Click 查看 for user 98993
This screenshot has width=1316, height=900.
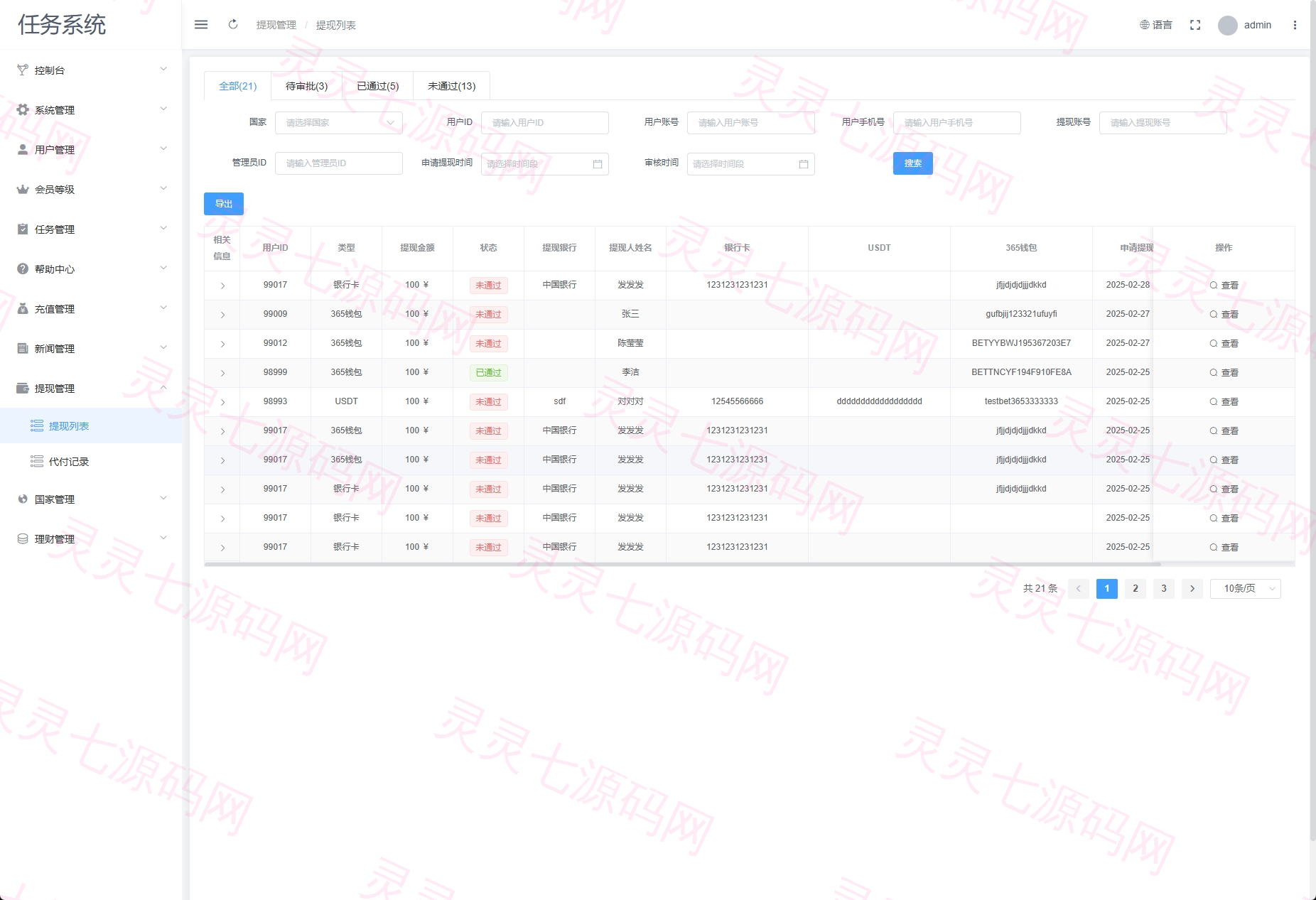(1224, 401)
